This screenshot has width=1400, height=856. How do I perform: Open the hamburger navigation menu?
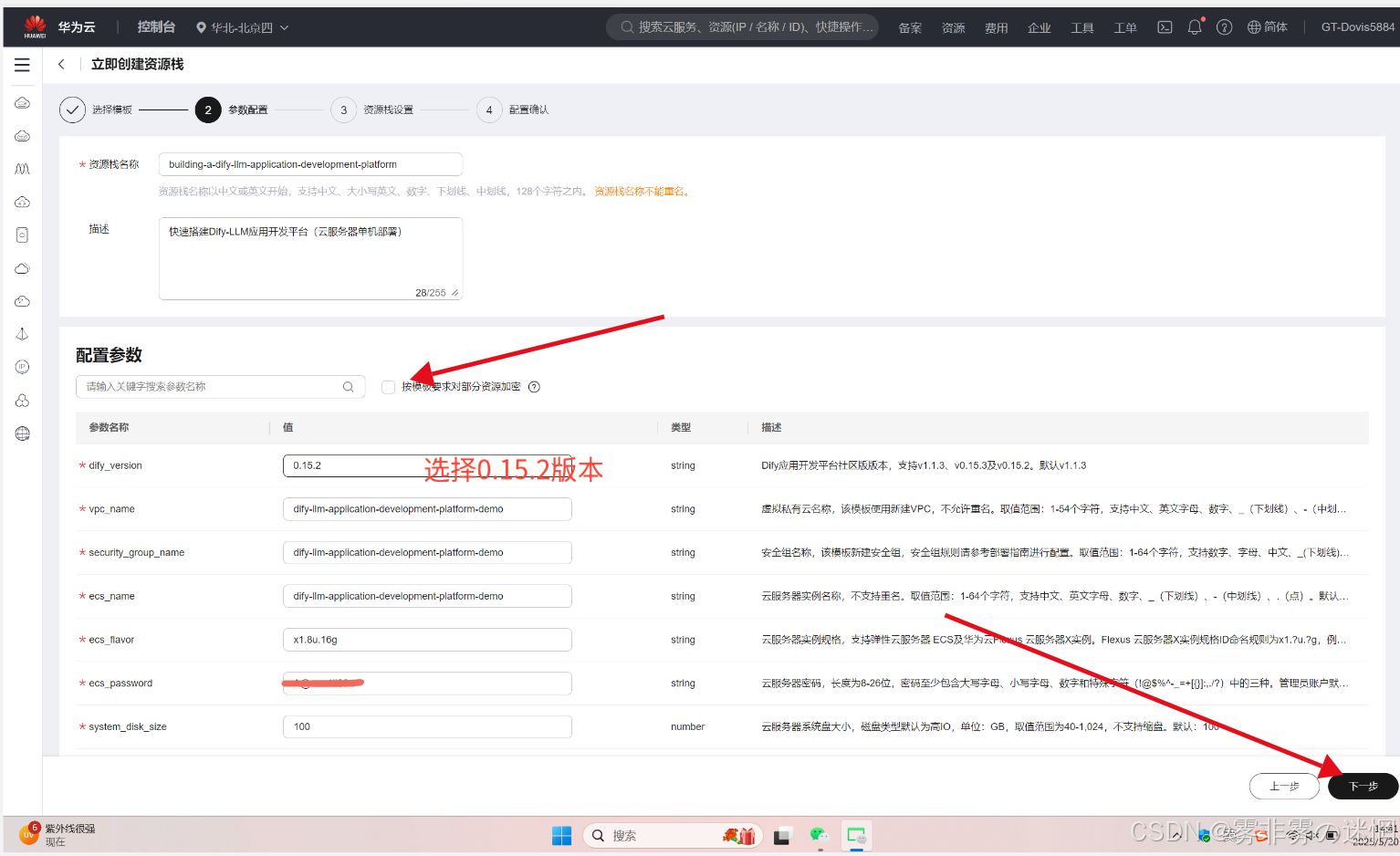point(22,65)
